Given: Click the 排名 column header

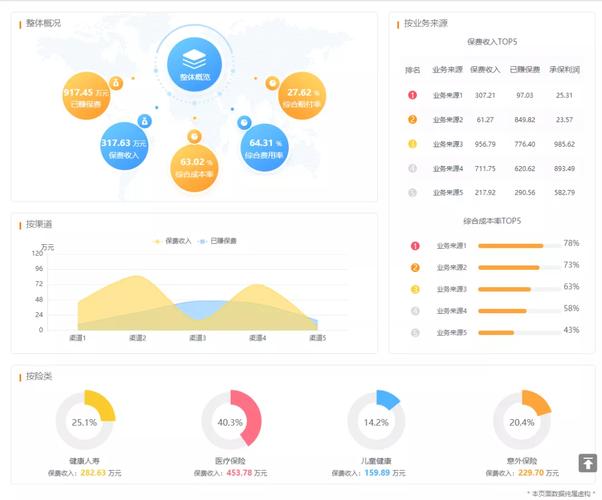Looking at the screenshot, I should pos(412,70).
